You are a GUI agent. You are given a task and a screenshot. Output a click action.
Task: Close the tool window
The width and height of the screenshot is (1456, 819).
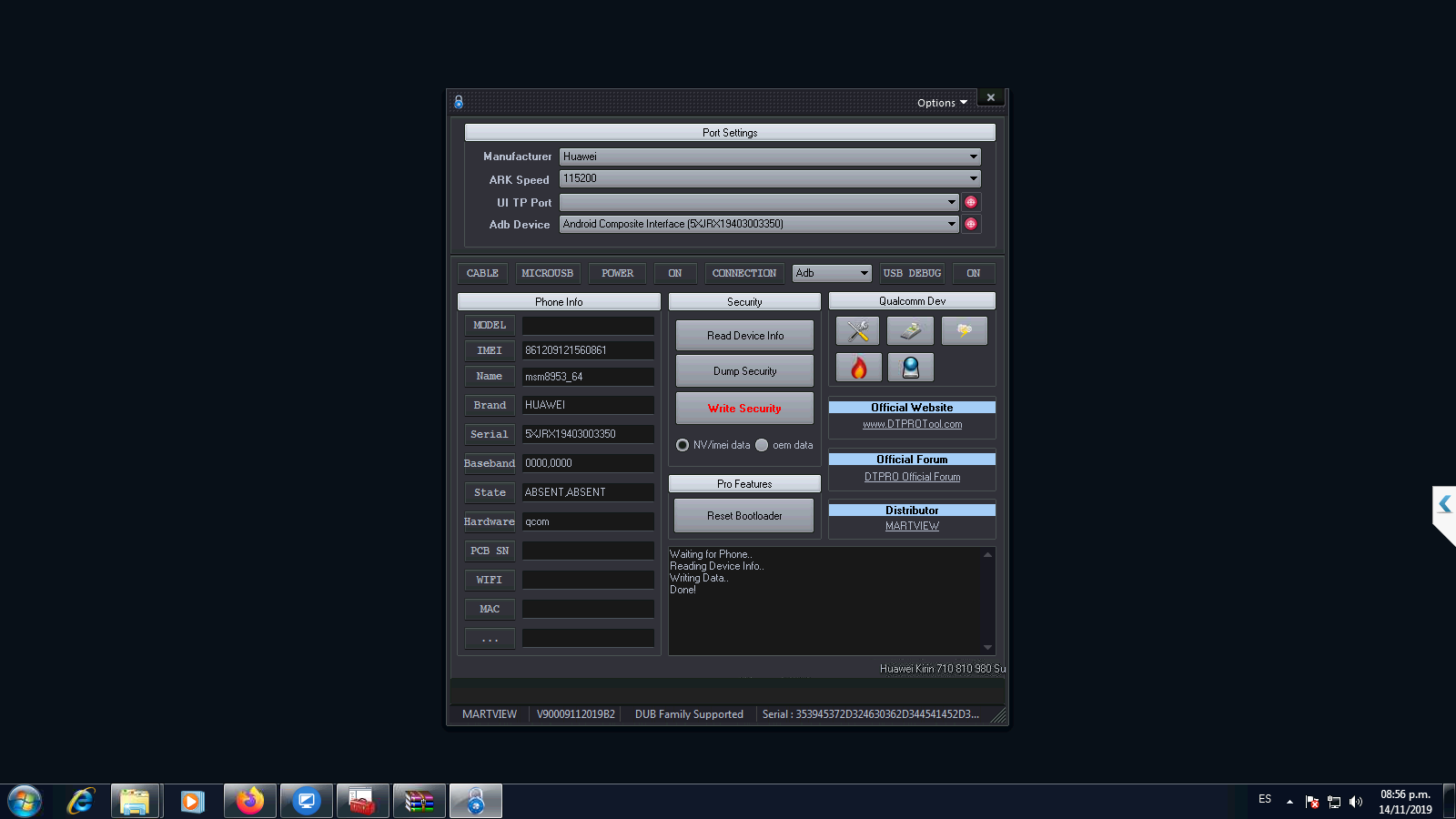[991, 97]
